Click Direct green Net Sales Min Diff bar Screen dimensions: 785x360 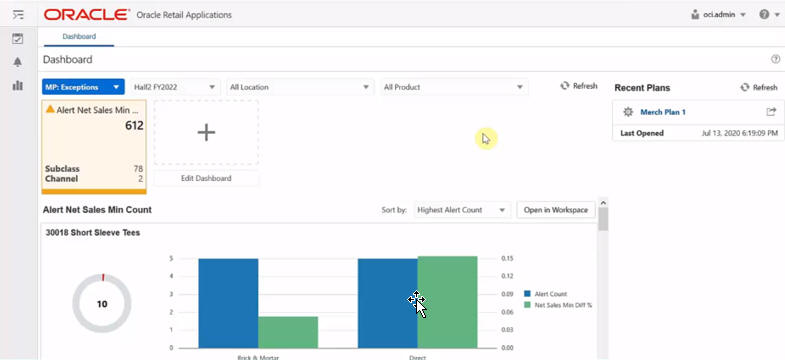(447, 302)
